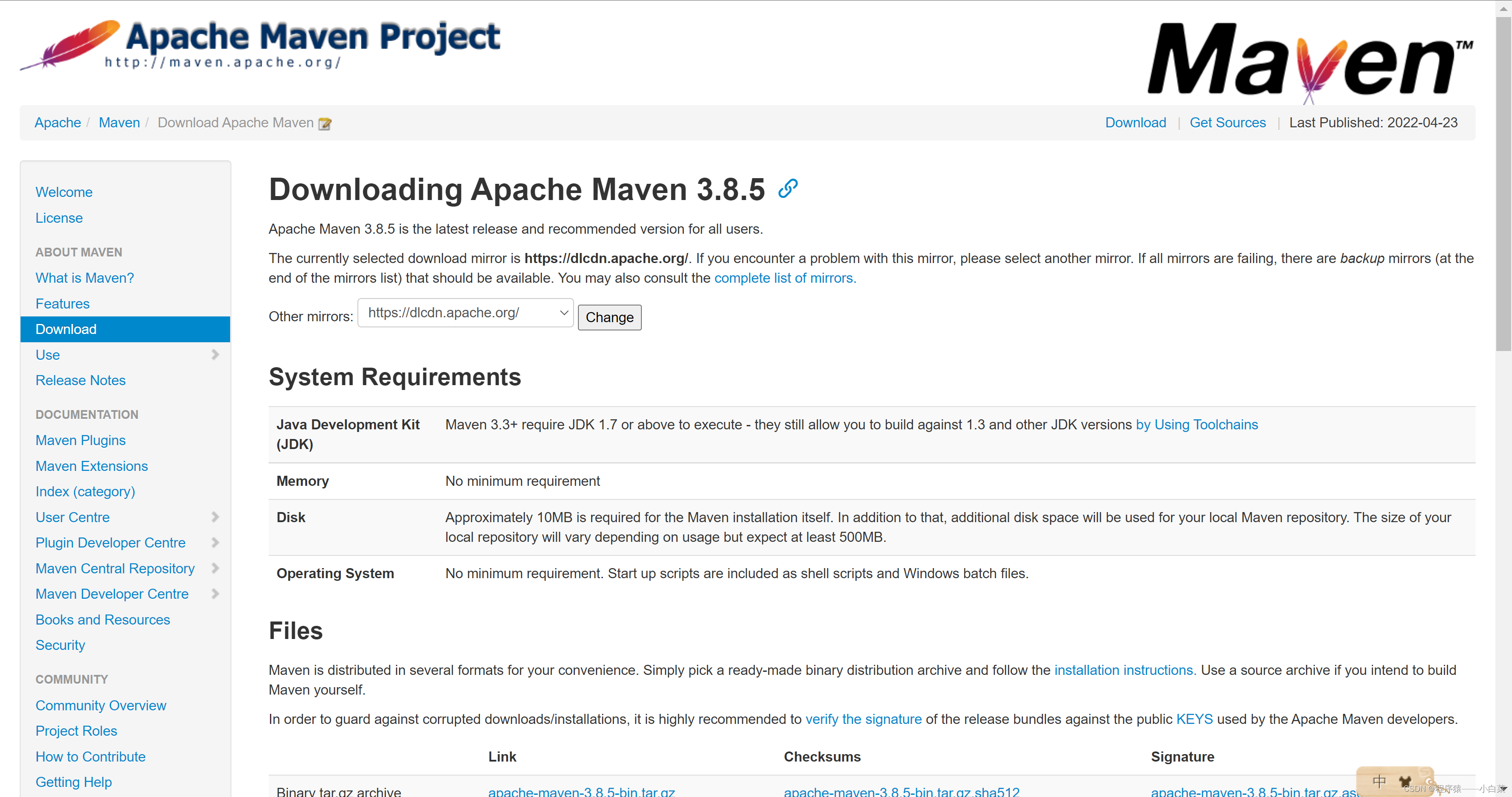Open Maven Plugins sidebar link
Viewport: 1512px width, 797px height.
[80, 440]
